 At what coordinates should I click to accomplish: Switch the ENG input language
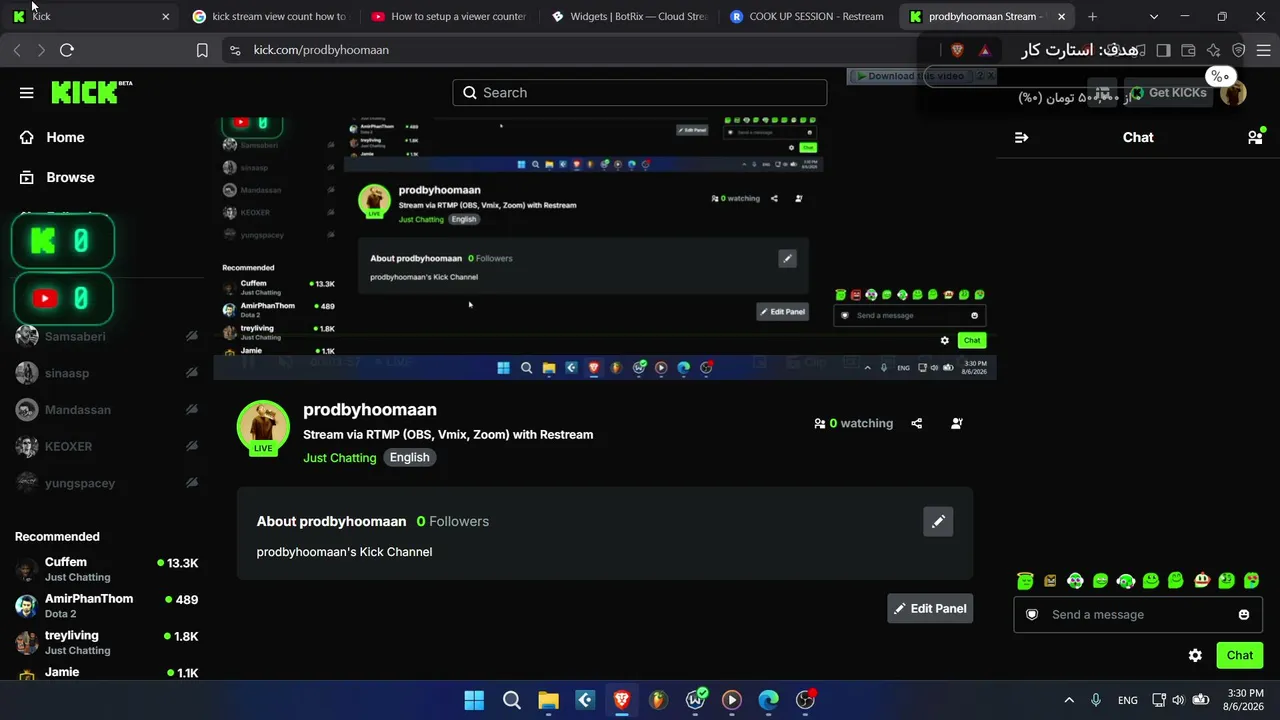pos(1128,700)
